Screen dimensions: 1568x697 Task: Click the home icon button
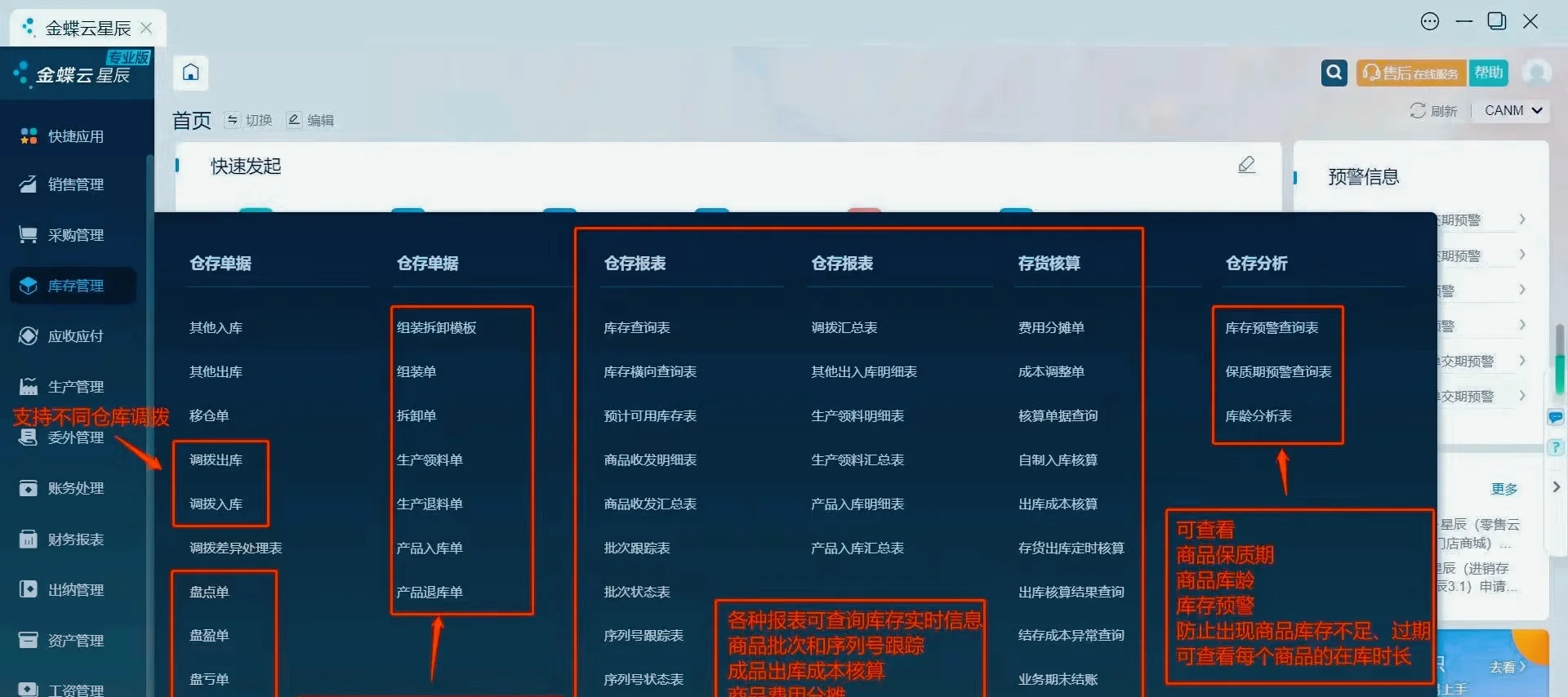[190, 73]
